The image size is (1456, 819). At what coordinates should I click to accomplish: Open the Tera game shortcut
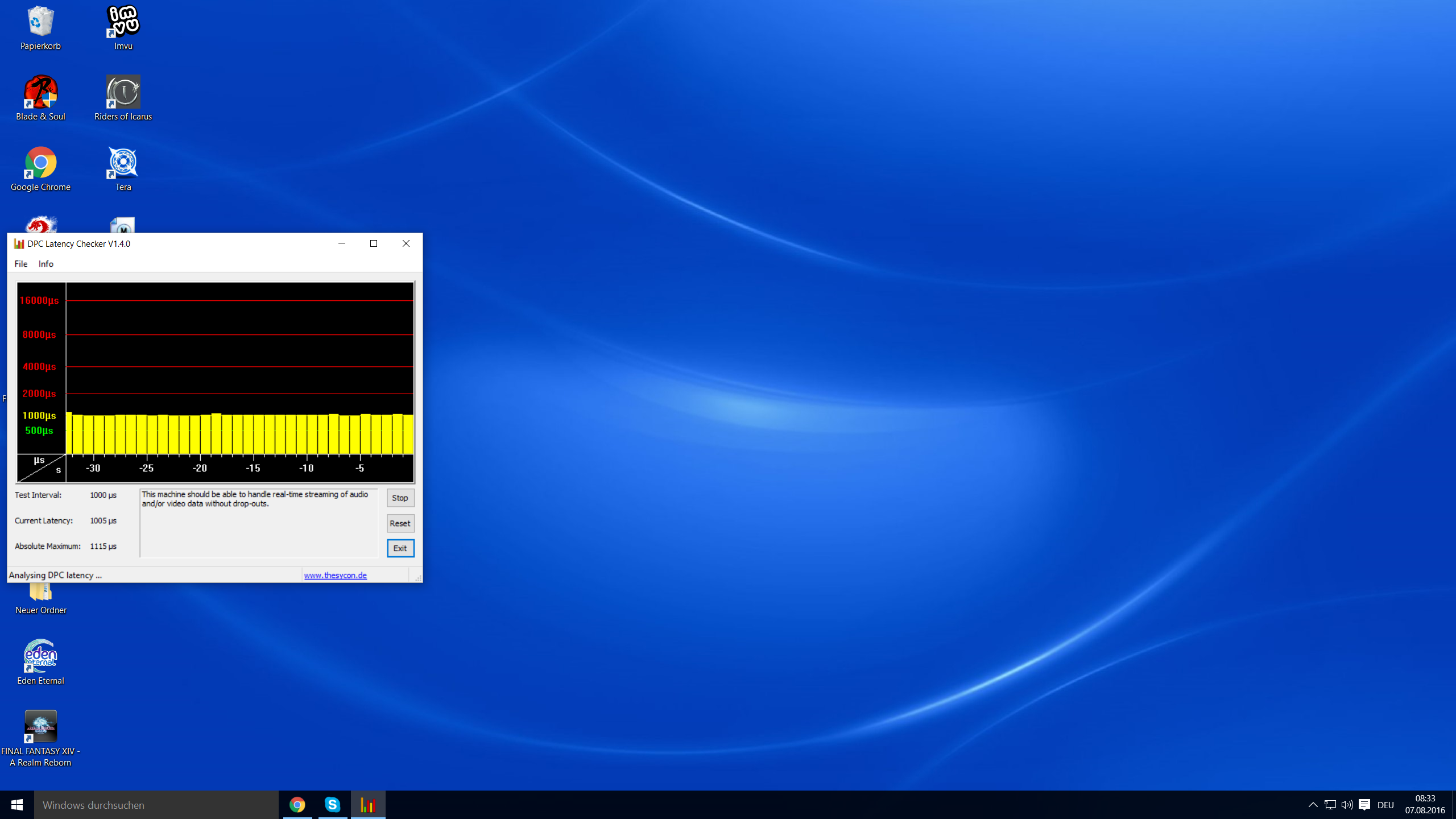123,164
